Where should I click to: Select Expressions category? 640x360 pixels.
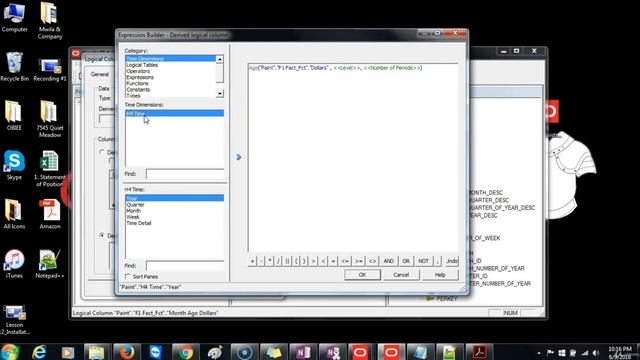(x=171, y=77)
